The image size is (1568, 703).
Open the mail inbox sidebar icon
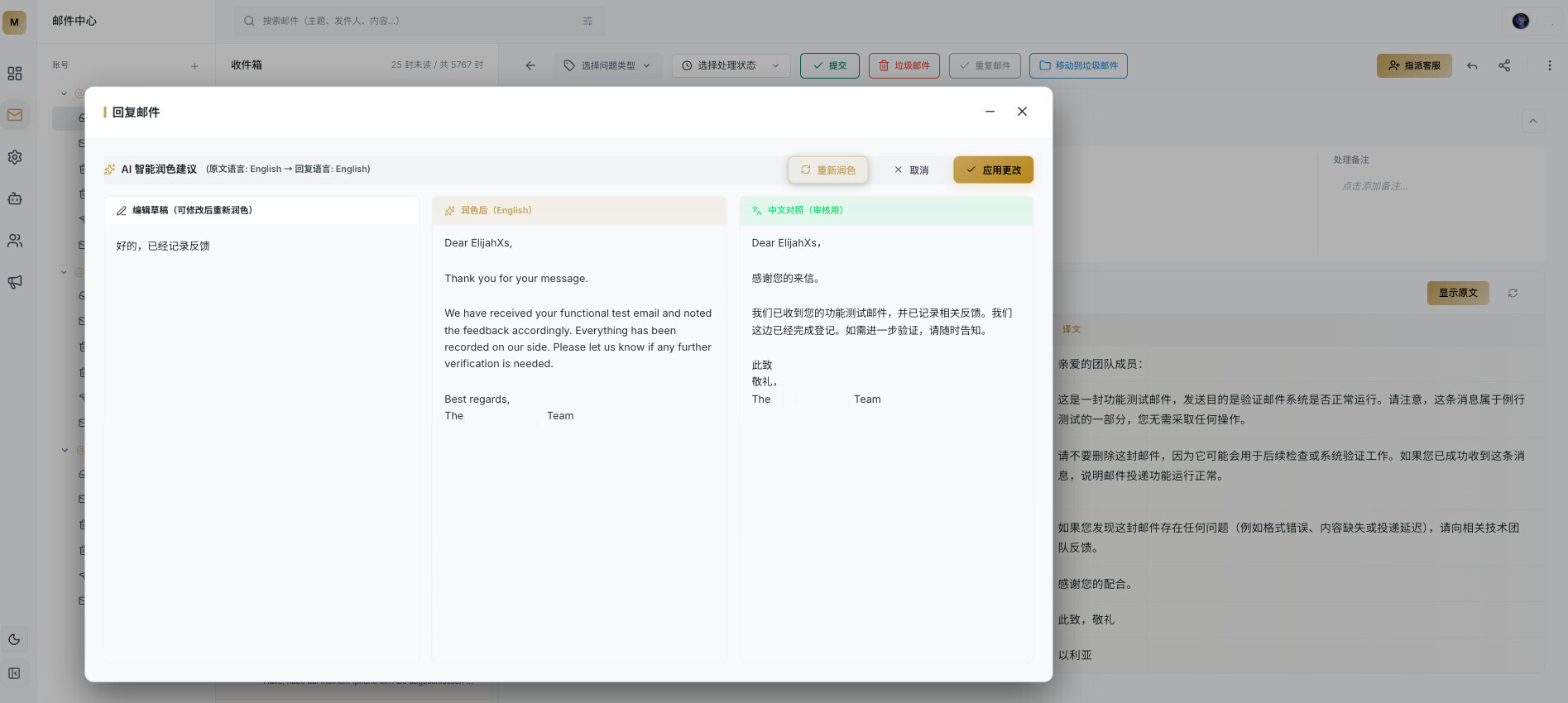15,115
